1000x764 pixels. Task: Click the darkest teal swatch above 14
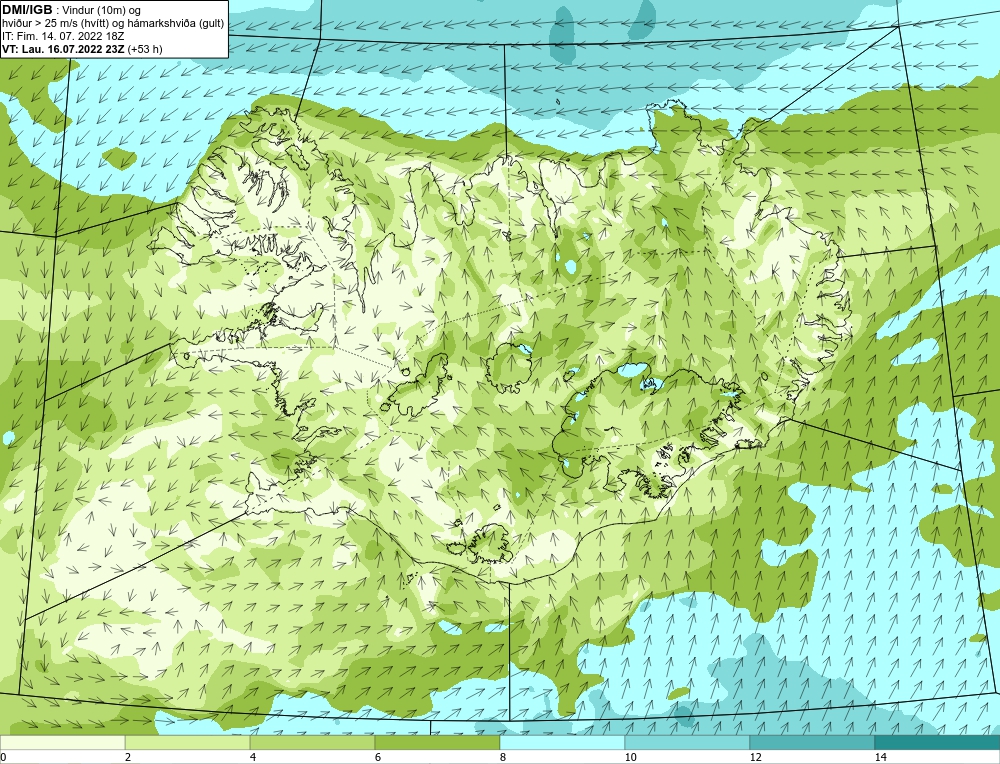click(x=938, y=742)
